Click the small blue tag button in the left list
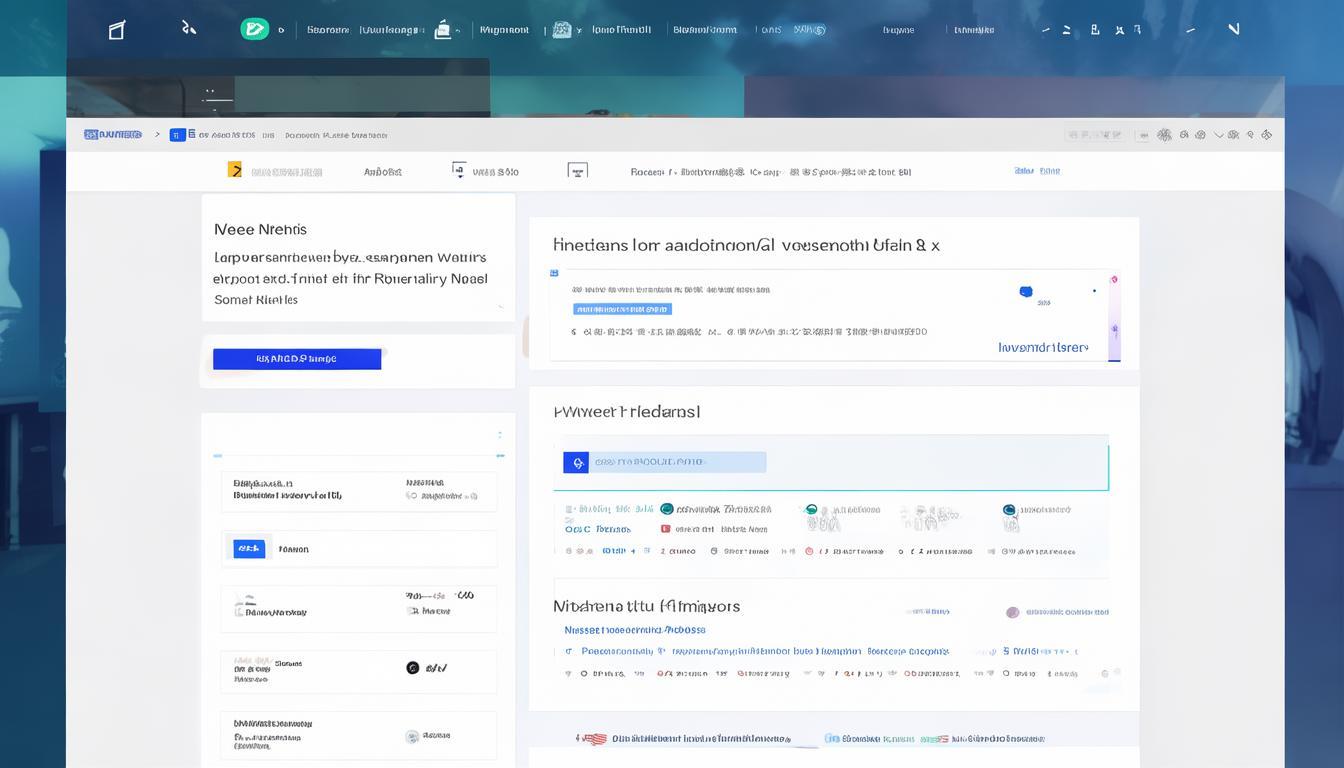 point(248,548)
